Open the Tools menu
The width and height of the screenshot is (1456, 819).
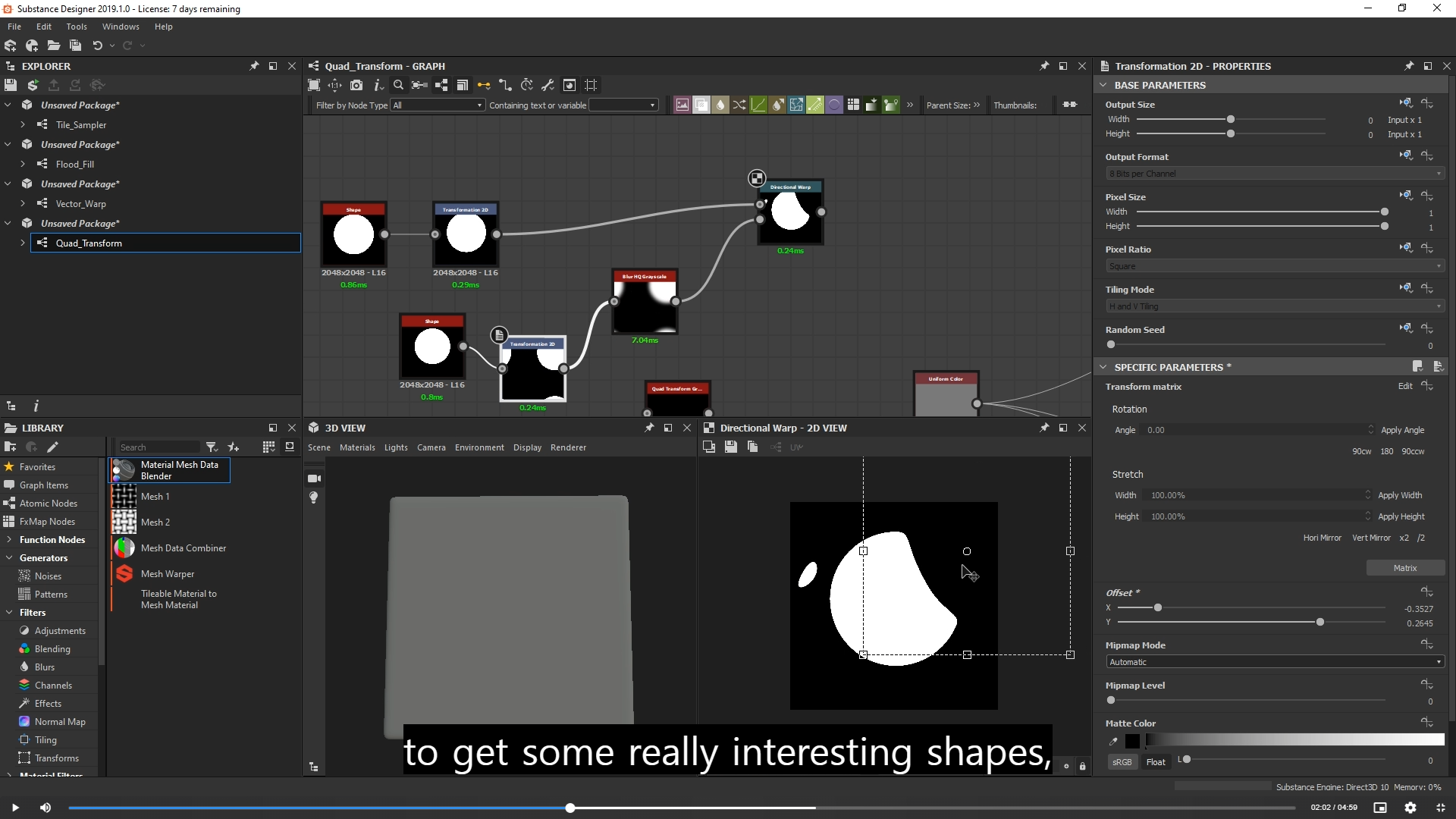77,27
